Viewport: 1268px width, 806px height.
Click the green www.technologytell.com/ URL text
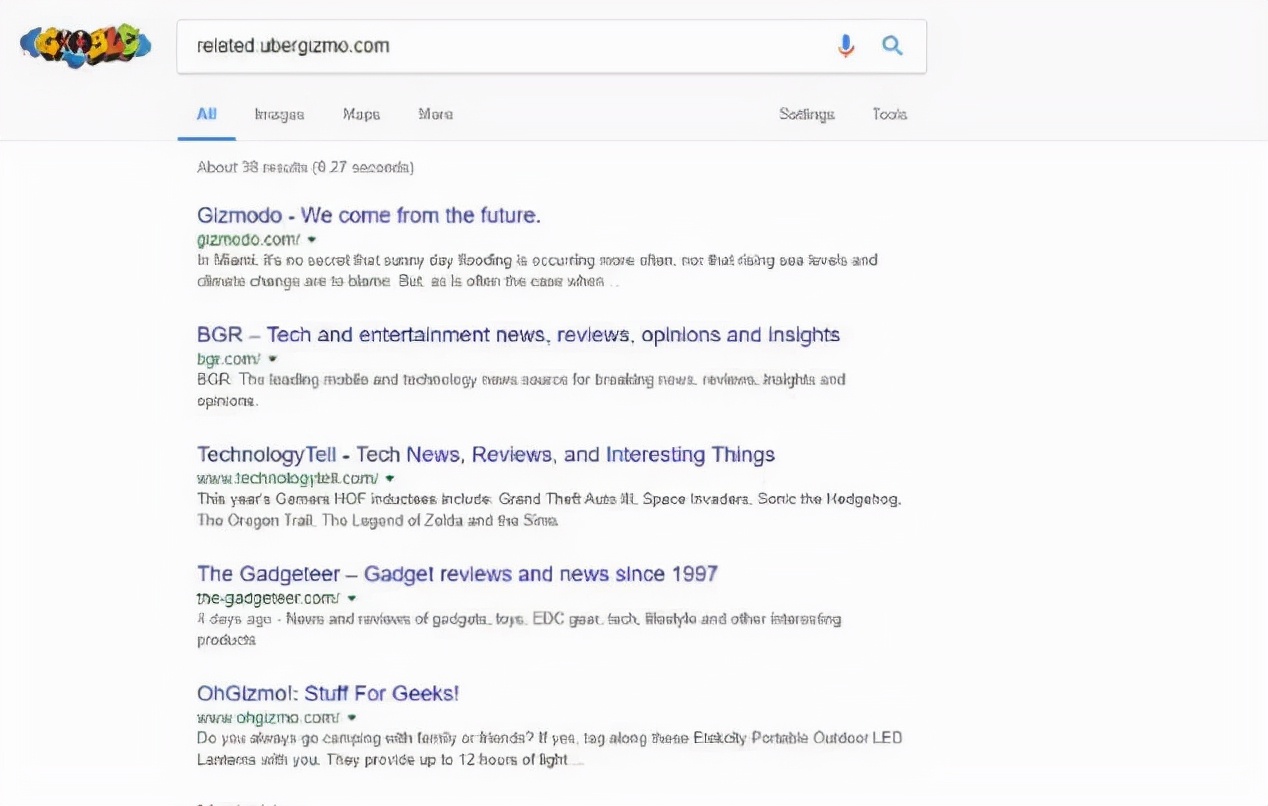(x=288, y=479)
